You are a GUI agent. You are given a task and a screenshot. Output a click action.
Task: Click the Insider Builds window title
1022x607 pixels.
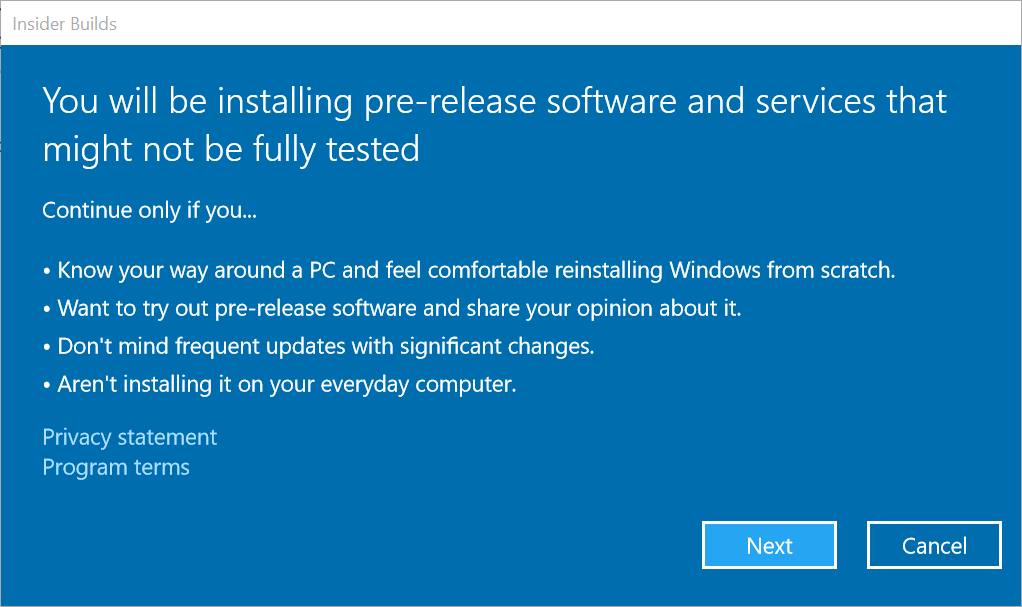point(65,23)
